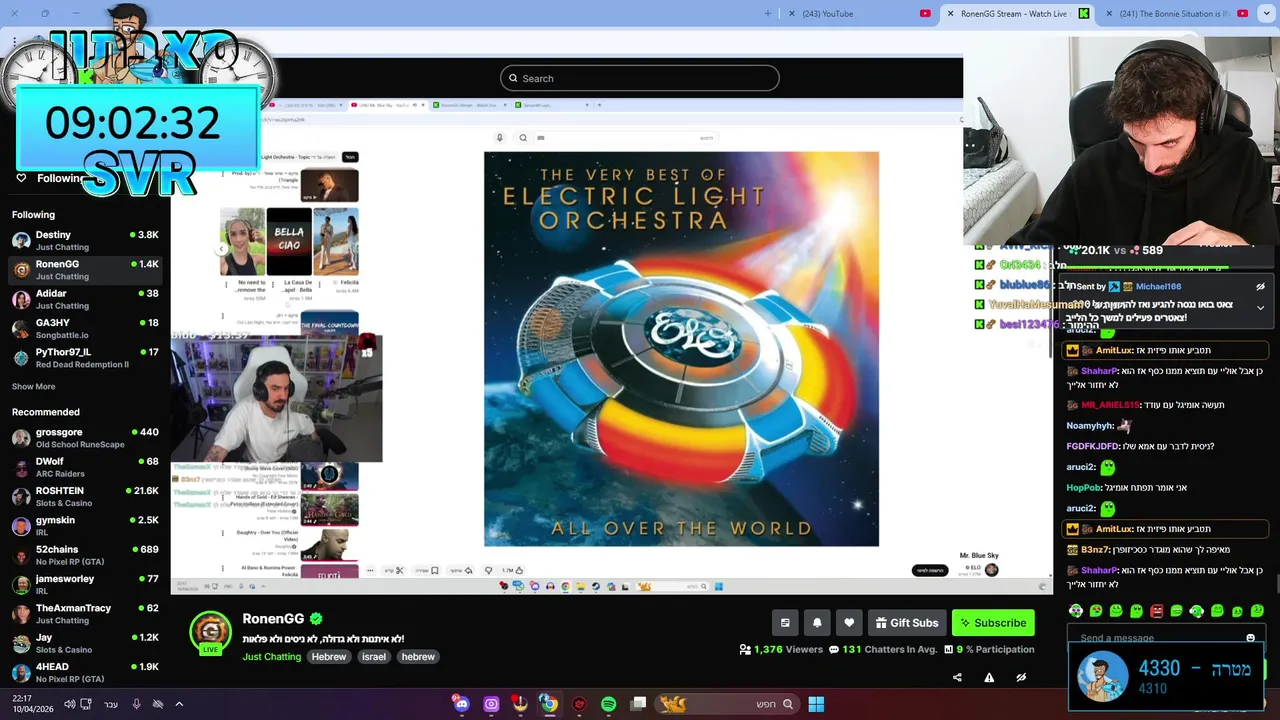Click the israel tag chip

coord(374,657)
